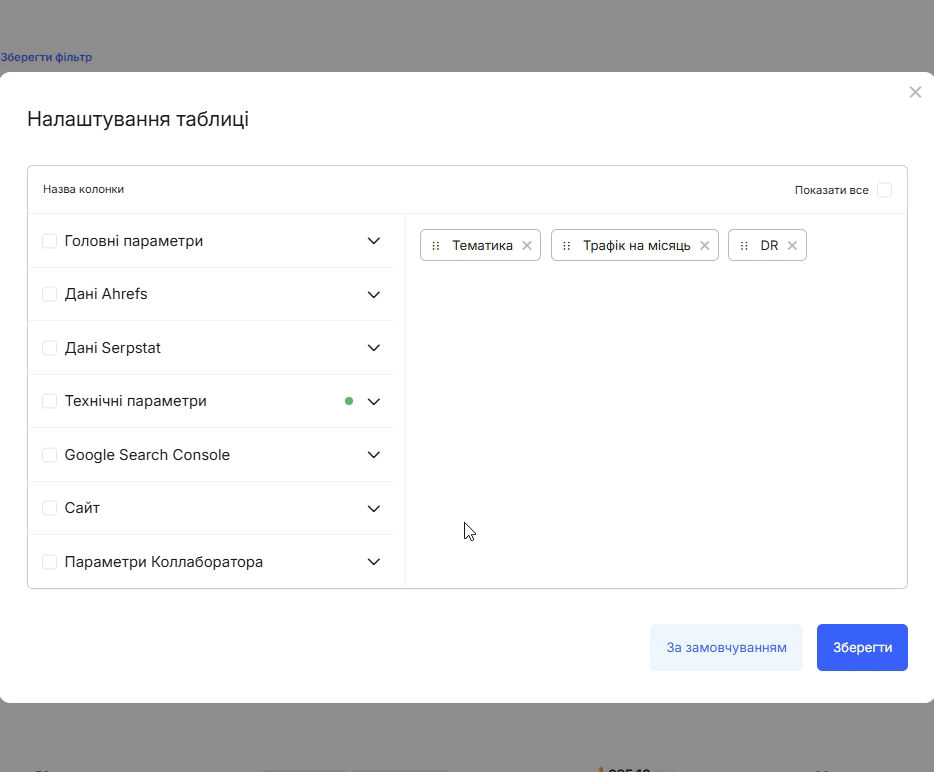934x772 pixels.
Task: Click the Зберегти button
Action: click(861, 647)
